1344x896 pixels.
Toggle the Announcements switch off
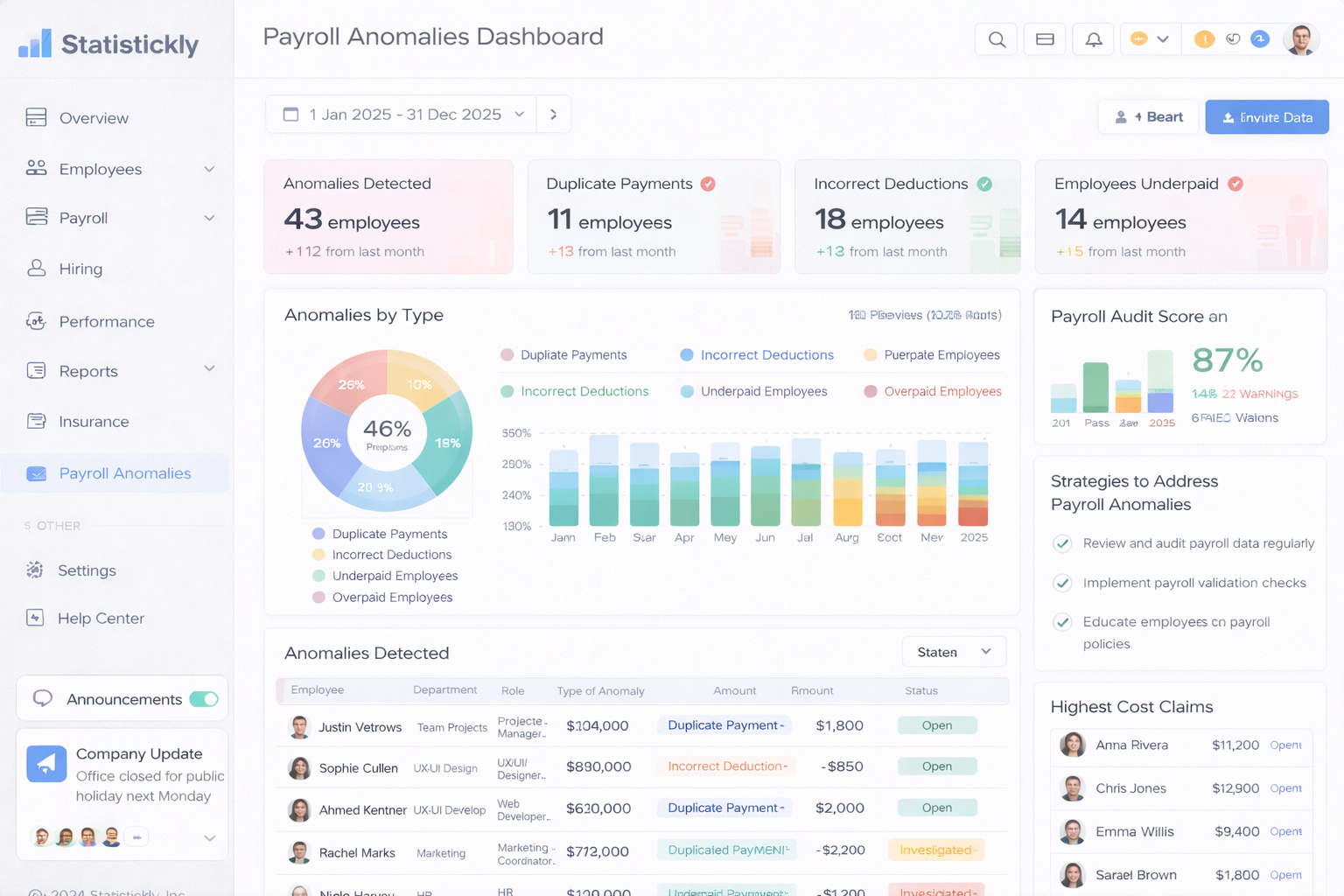pyautogui.click(x=204, y=698)
